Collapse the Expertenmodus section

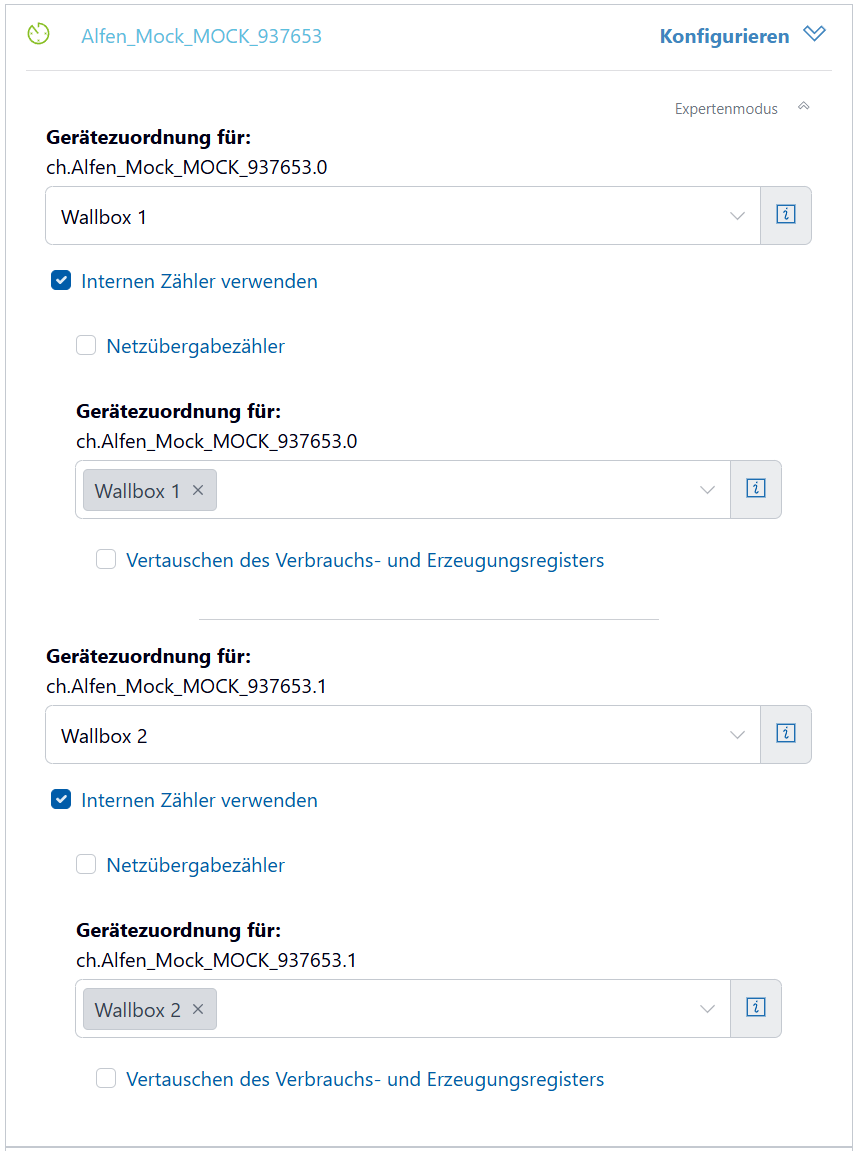[803, 107]
